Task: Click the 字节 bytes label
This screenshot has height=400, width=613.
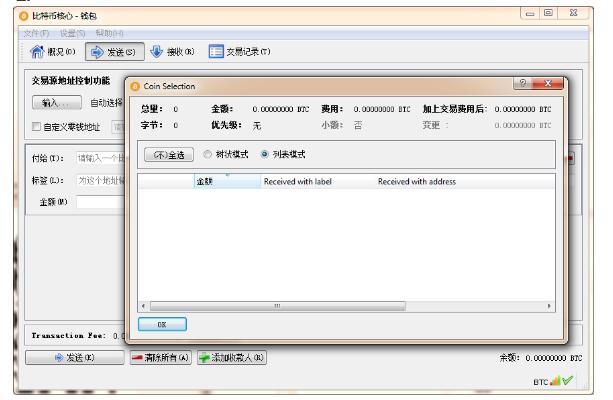Action: coord(152,125)
